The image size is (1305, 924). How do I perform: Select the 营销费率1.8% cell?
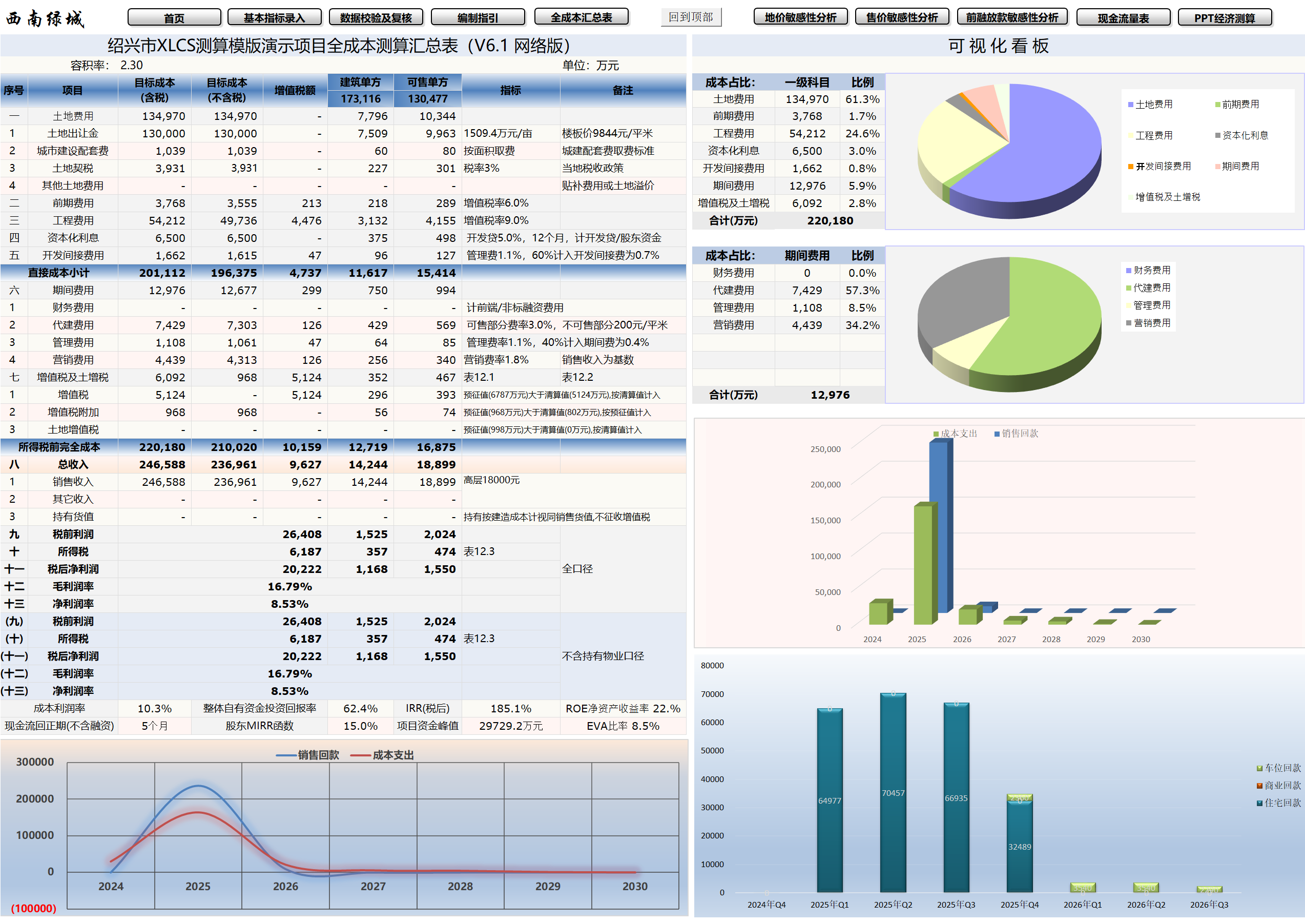click(x=511, y=360)
